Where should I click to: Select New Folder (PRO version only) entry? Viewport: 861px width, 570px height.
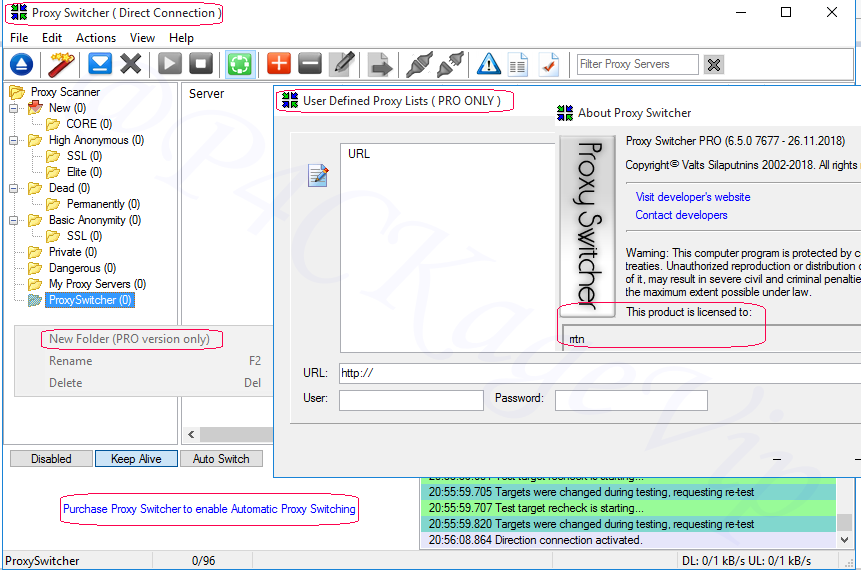click(x=130, y=339)
